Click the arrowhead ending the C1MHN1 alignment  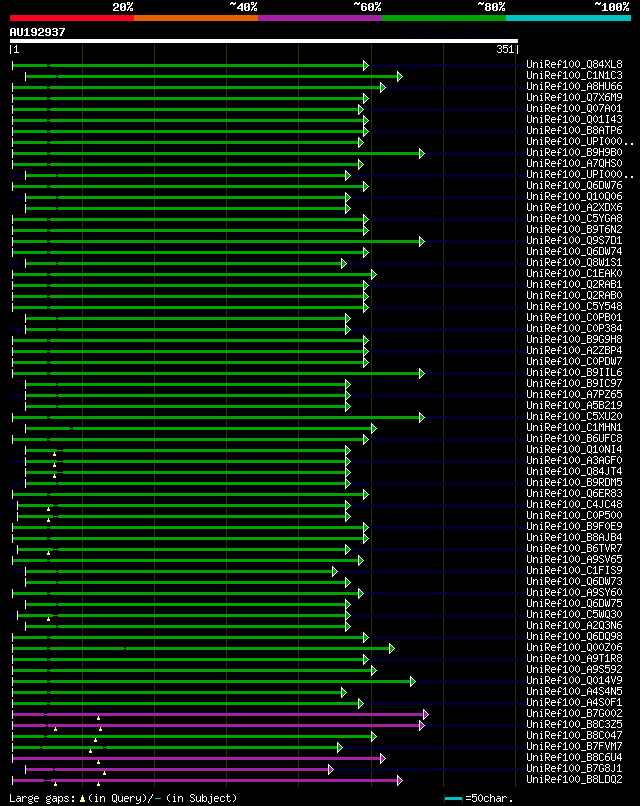click(373, 428)
